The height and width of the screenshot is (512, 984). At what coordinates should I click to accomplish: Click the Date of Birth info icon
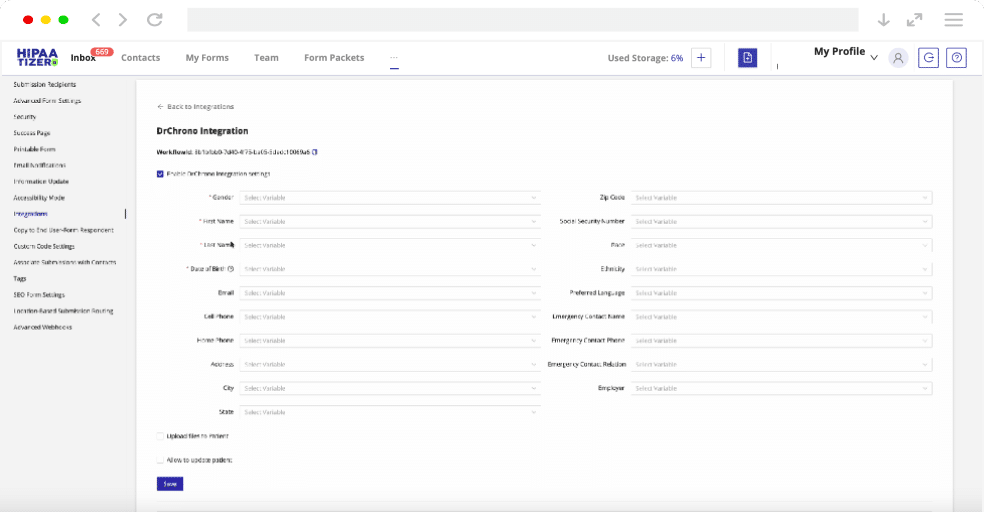tap(231, 269)
